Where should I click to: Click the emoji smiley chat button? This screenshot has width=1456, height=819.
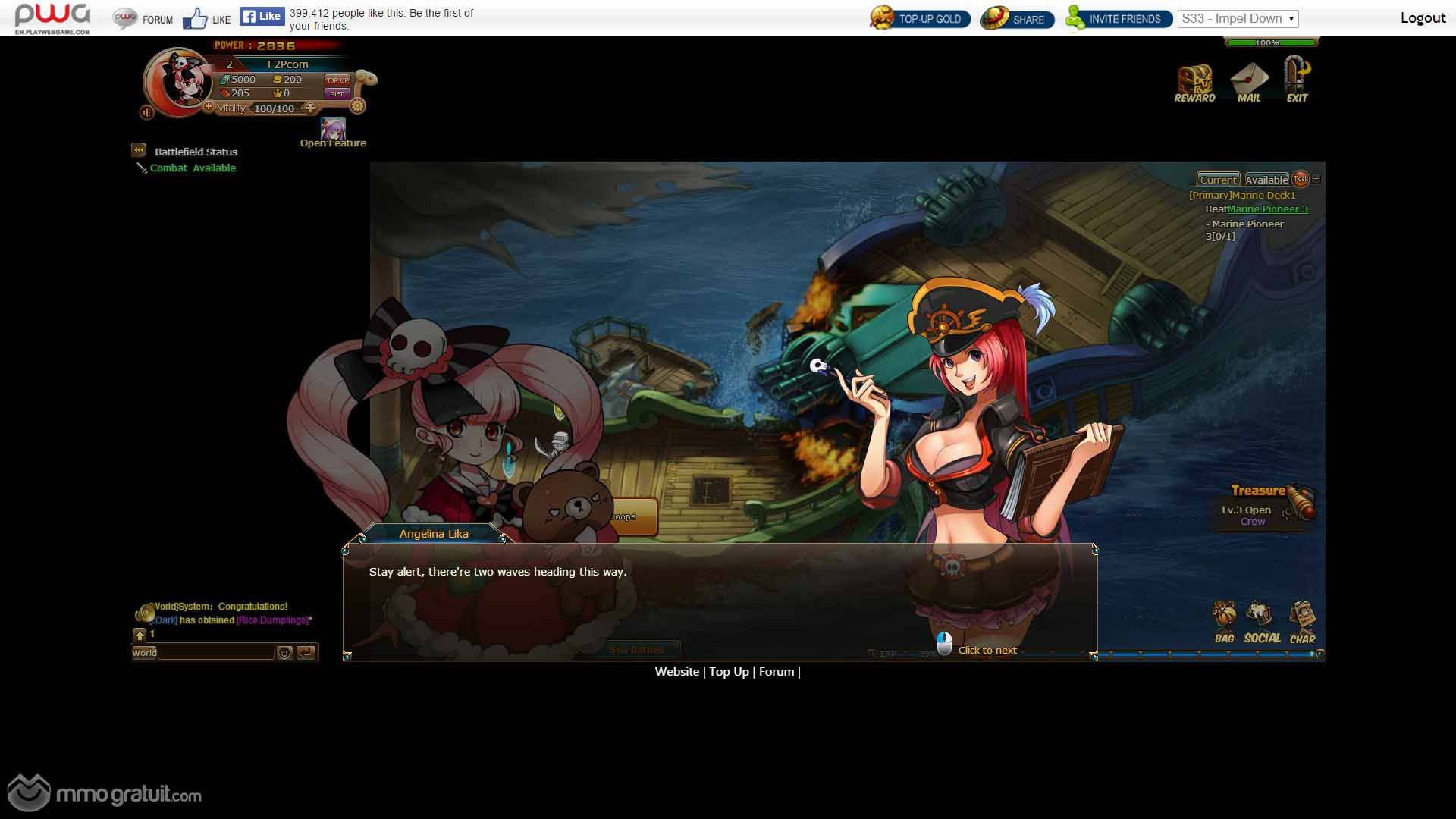(284, 652)
